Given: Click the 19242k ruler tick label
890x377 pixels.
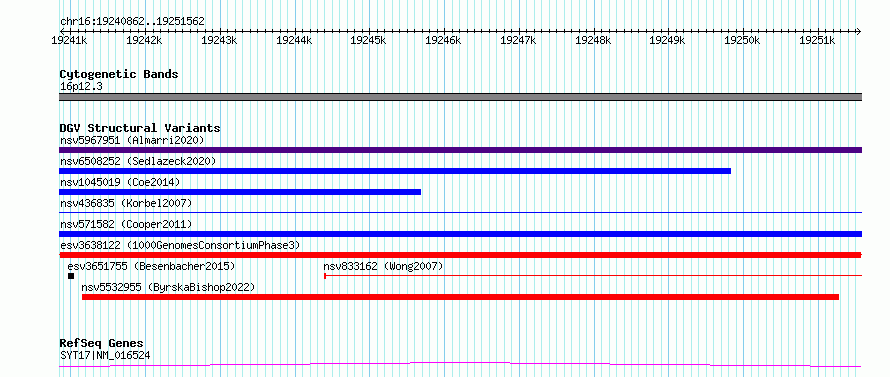Looking at the screenshot, I should click(144, 40).
